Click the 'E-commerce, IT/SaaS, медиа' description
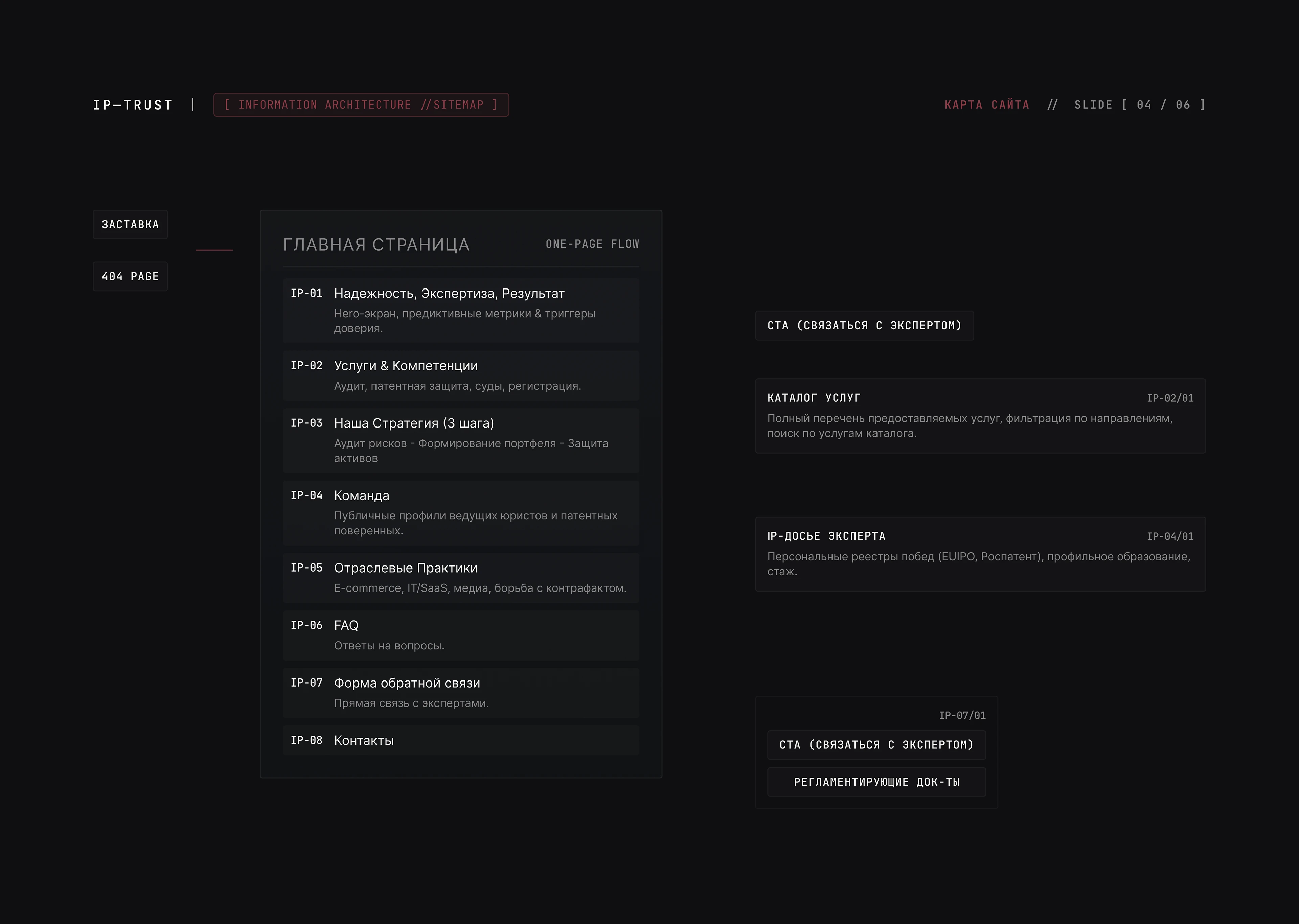This screenshot has width=1299, height=924. coord(480,588)
